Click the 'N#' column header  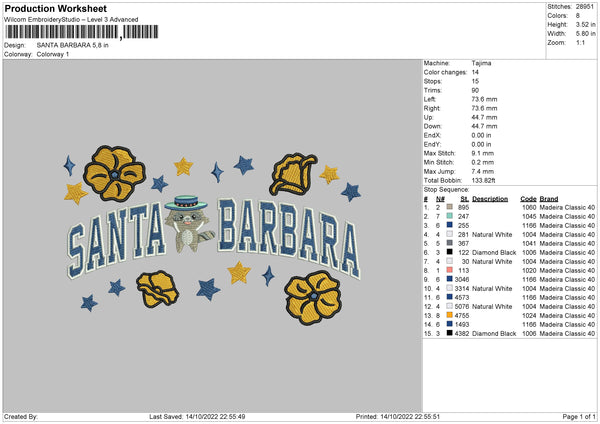pyautogui.click(x=440, y=199)
